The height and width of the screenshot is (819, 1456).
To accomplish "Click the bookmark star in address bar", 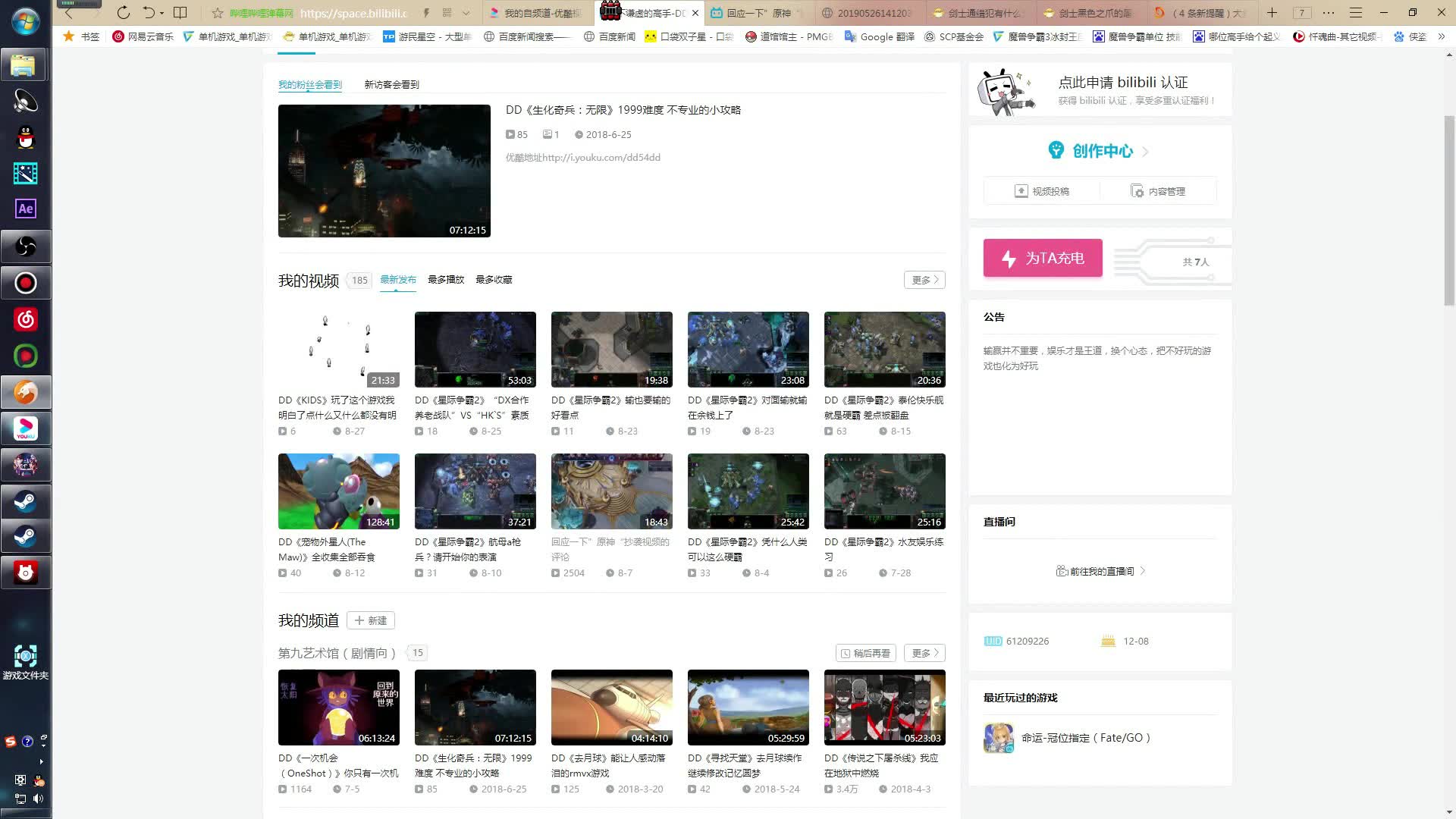I will tap(218, 13).
